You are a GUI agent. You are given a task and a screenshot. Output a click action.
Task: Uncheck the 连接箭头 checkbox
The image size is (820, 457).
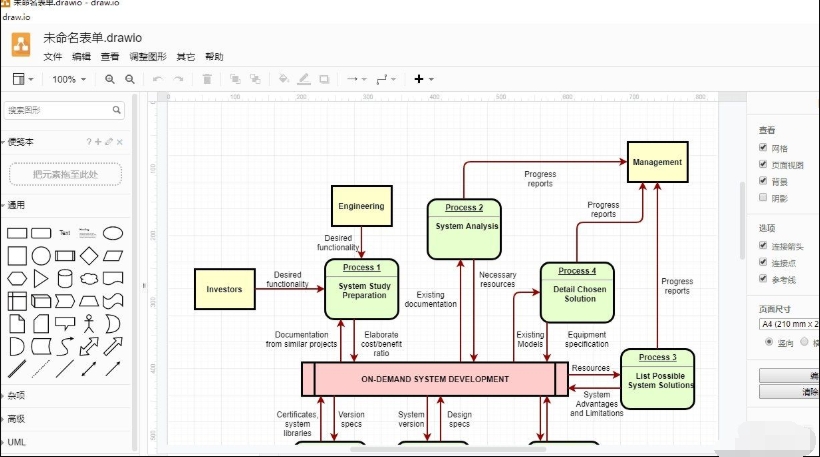[x=764, y=245]
